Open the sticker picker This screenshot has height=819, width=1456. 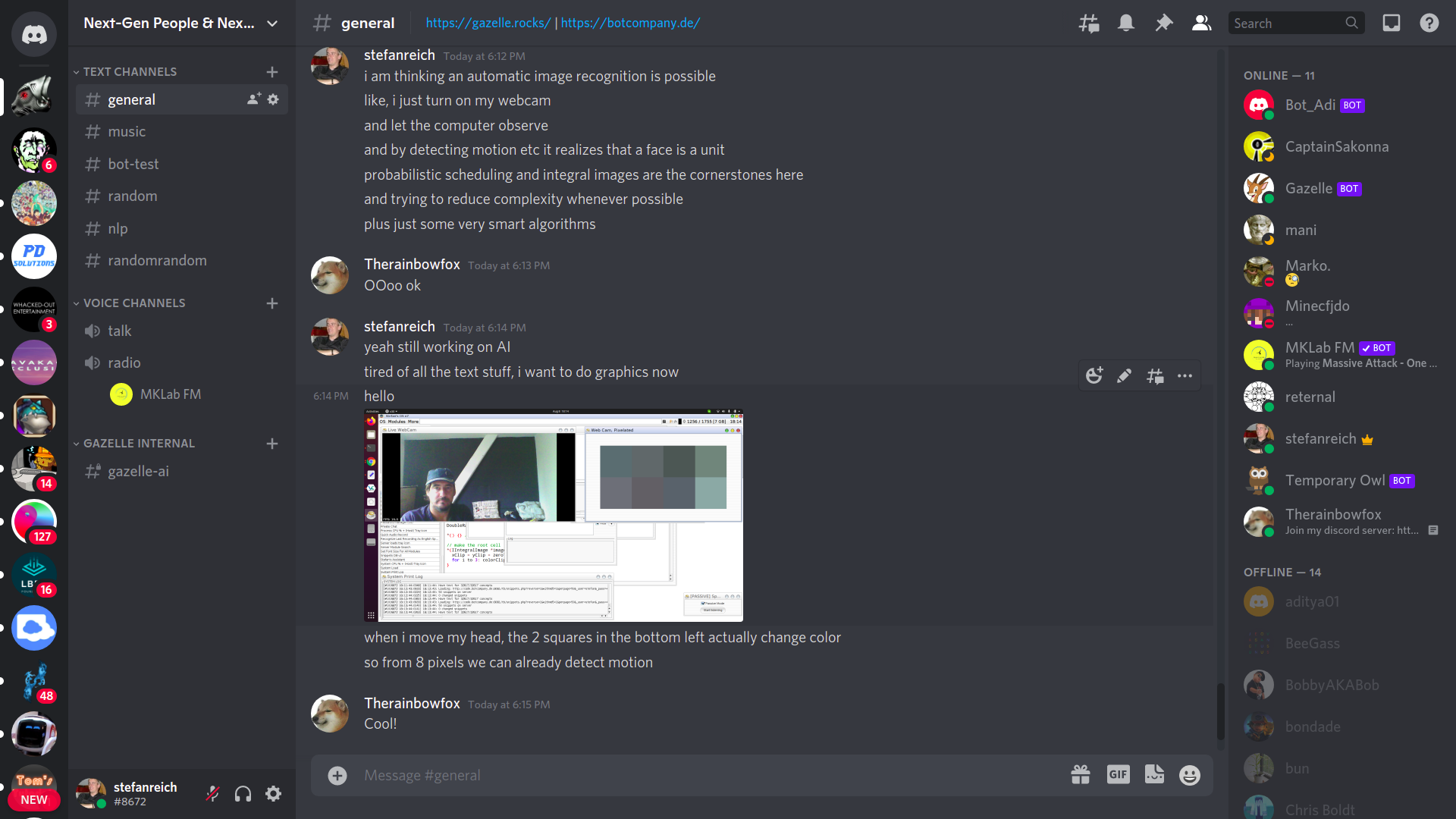click(x=1154, y=774)
